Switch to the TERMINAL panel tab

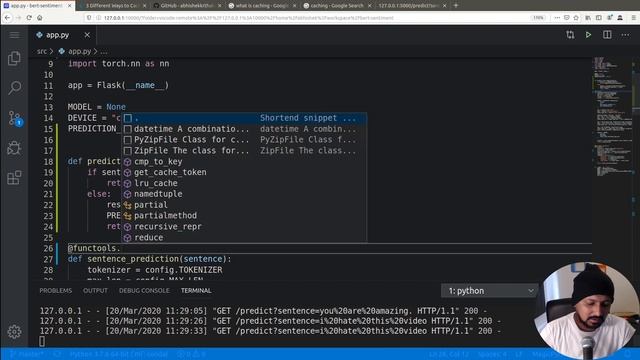click(x=196, y=291)
